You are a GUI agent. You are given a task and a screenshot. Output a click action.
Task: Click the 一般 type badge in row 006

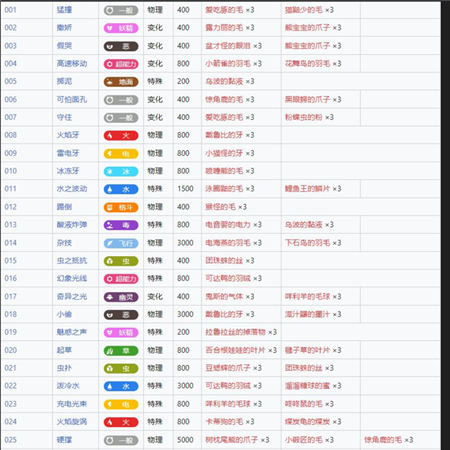(x=121, y=100)
